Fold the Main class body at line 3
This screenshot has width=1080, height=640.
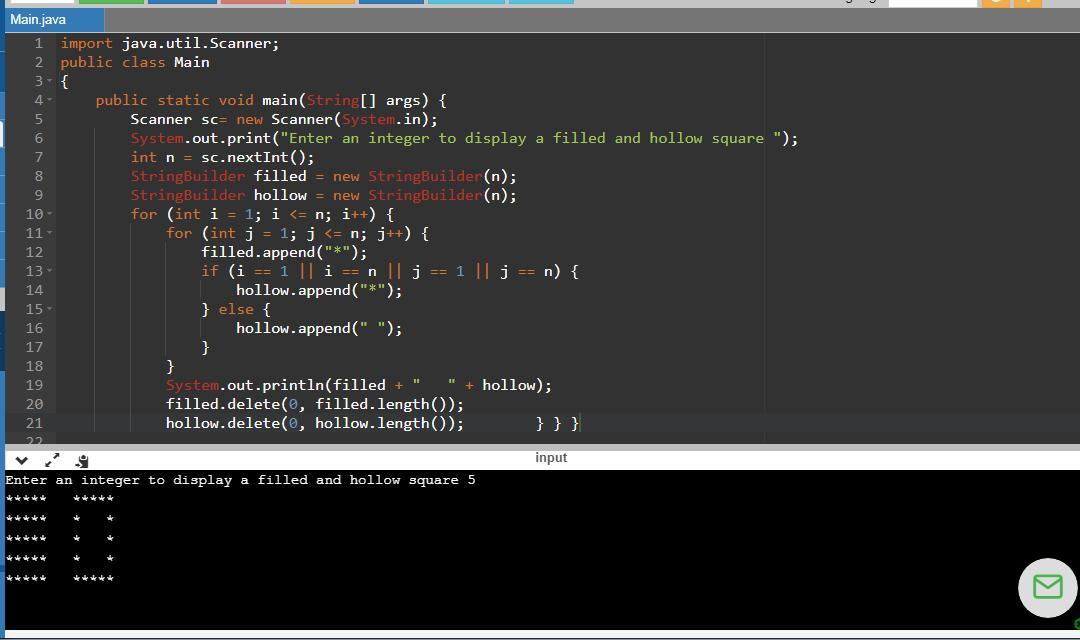[x=49, y=81]
